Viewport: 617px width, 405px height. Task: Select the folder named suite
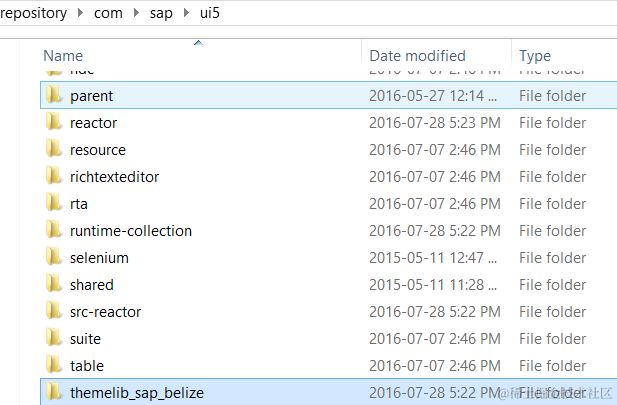85,339
